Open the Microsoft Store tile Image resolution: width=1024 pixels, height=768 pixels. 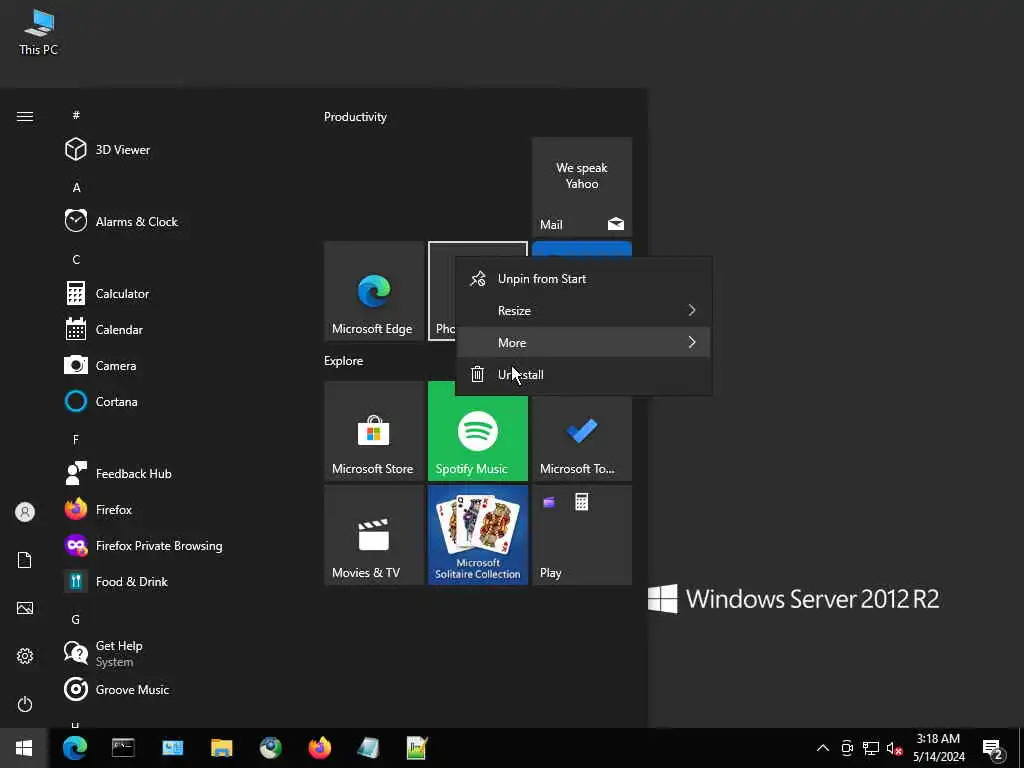pyautogui.click(x=374, y=431)
